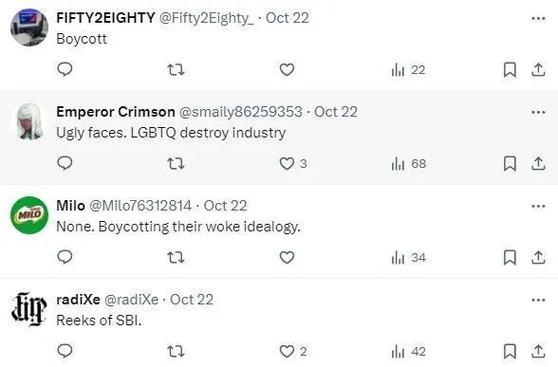Viewport: 558px width, 367px height.
Task: Bookmark radiXe's tweet
Action: click(510, 351)
